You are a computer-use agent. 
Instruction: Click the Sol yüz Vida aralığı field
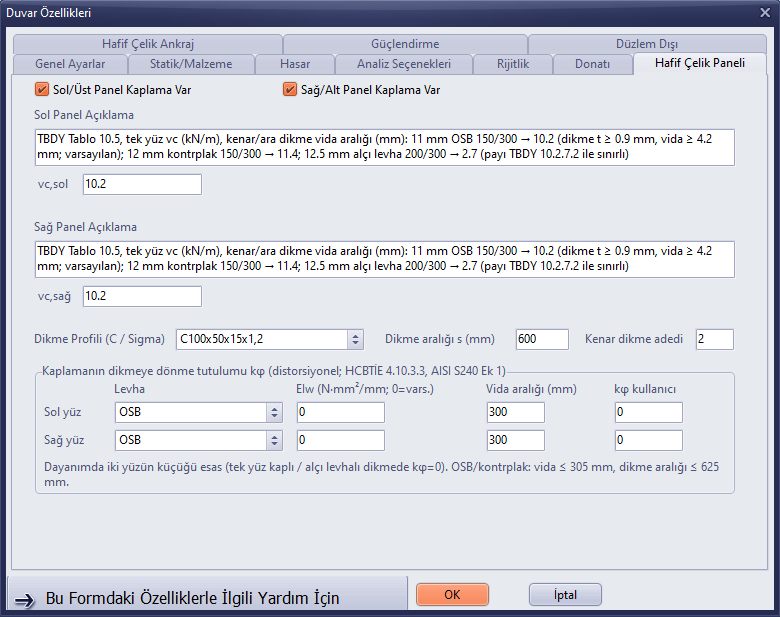516,412
